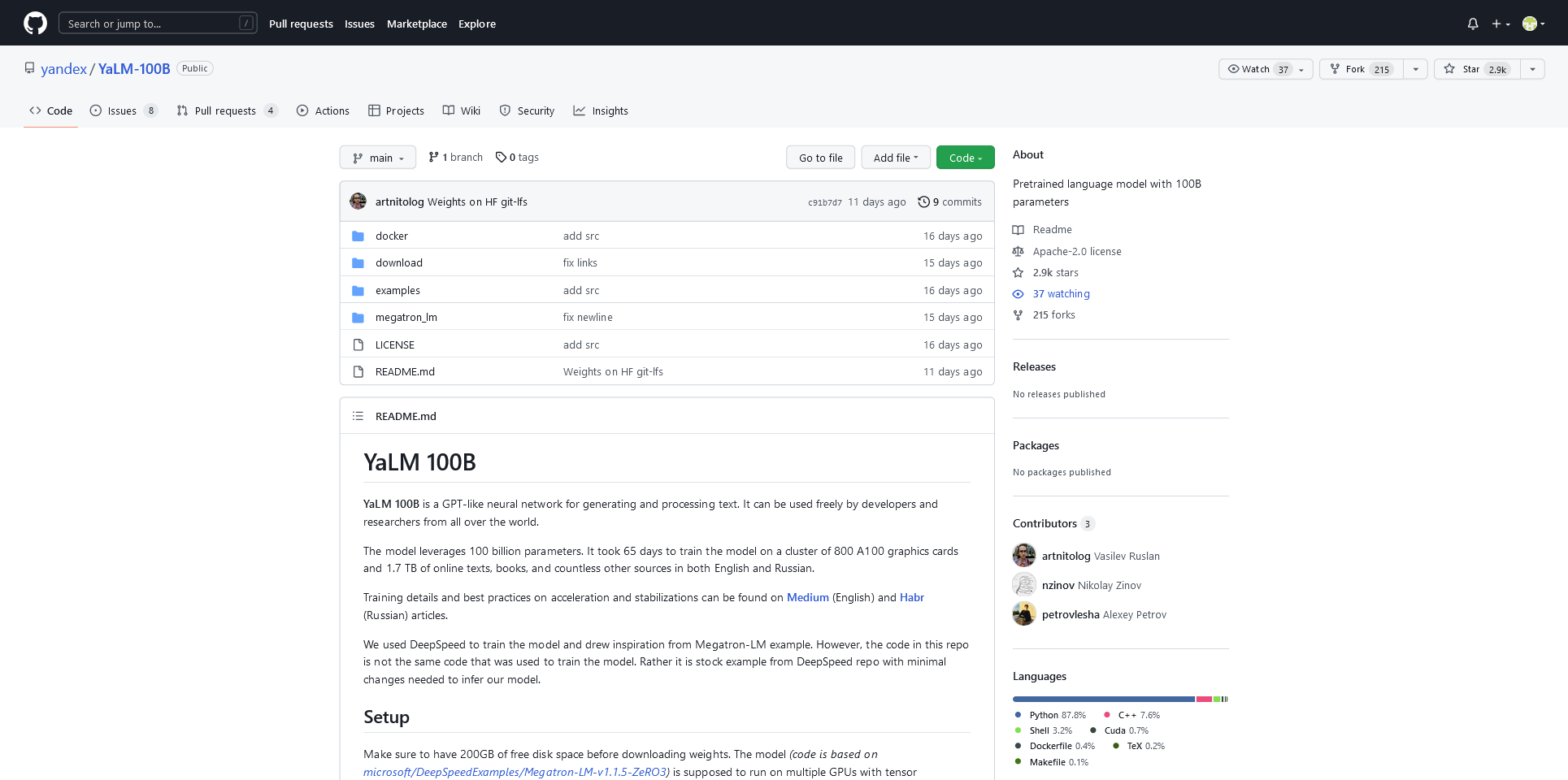The height and width of the screenshot is (780, 1568).
Task: Open the README table of contents icon
Action: [358, 416]
